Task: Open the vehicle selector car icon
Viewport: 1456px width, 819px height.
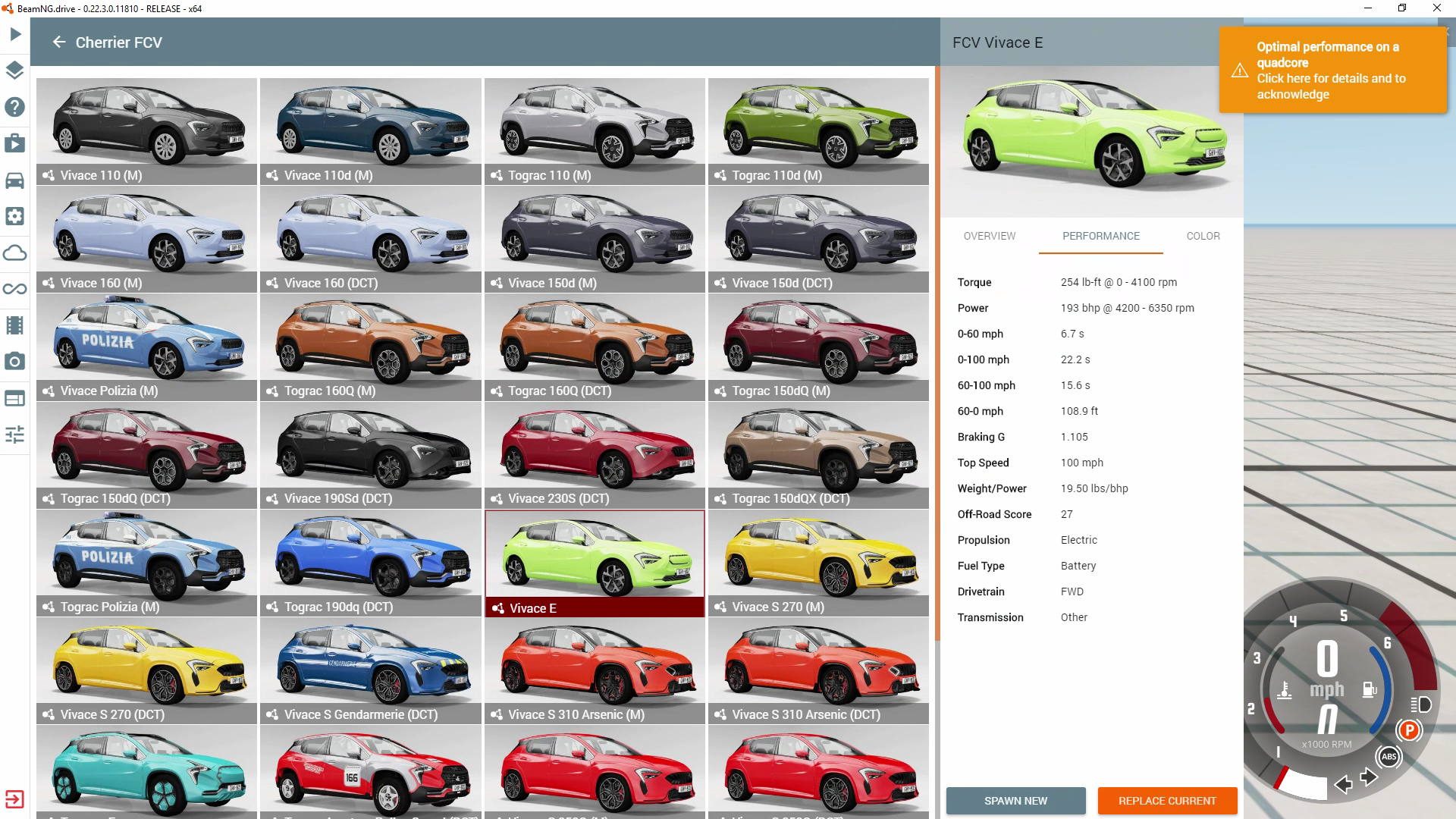Action: pos(15,180)
